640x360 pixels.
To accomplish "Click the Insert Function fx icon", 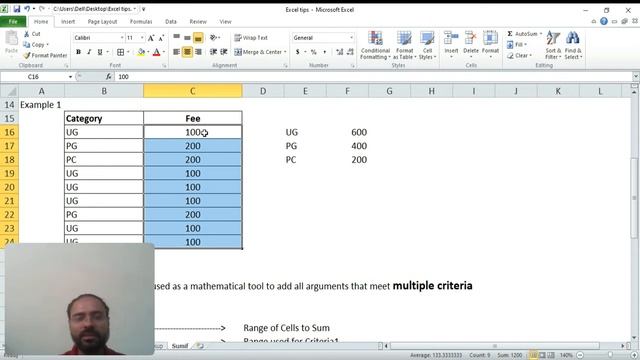I will point(108,77).
